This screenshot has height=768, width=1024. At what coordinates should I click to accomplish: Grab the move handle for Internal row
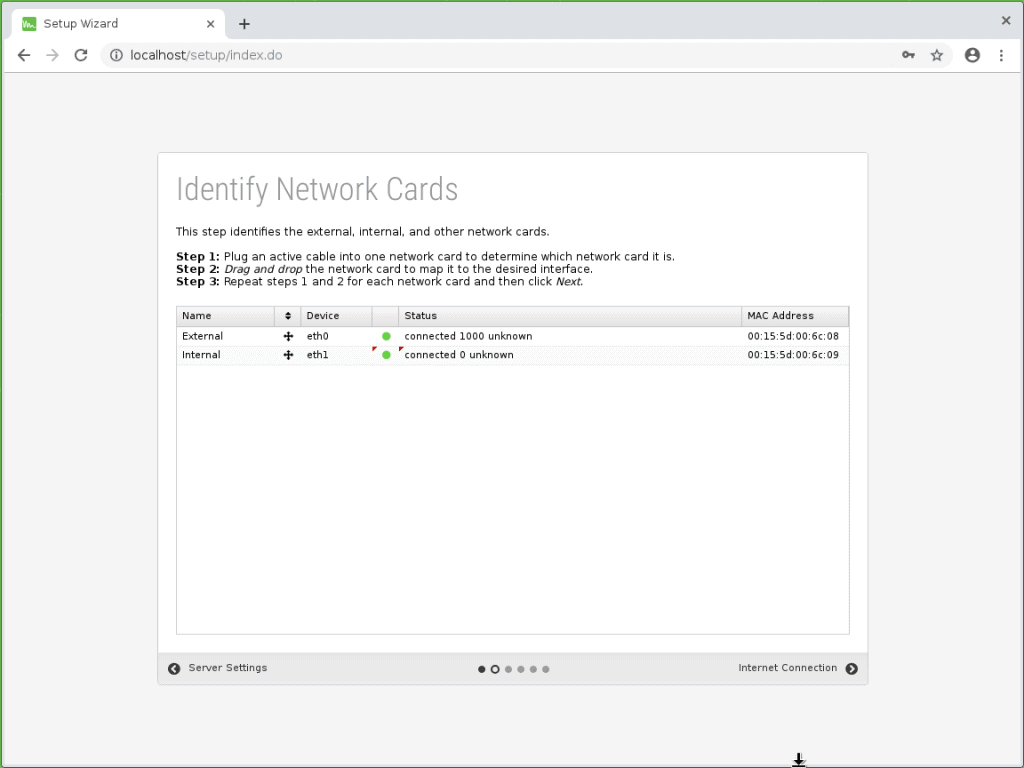pyautogui.click(x=288, y=355)
